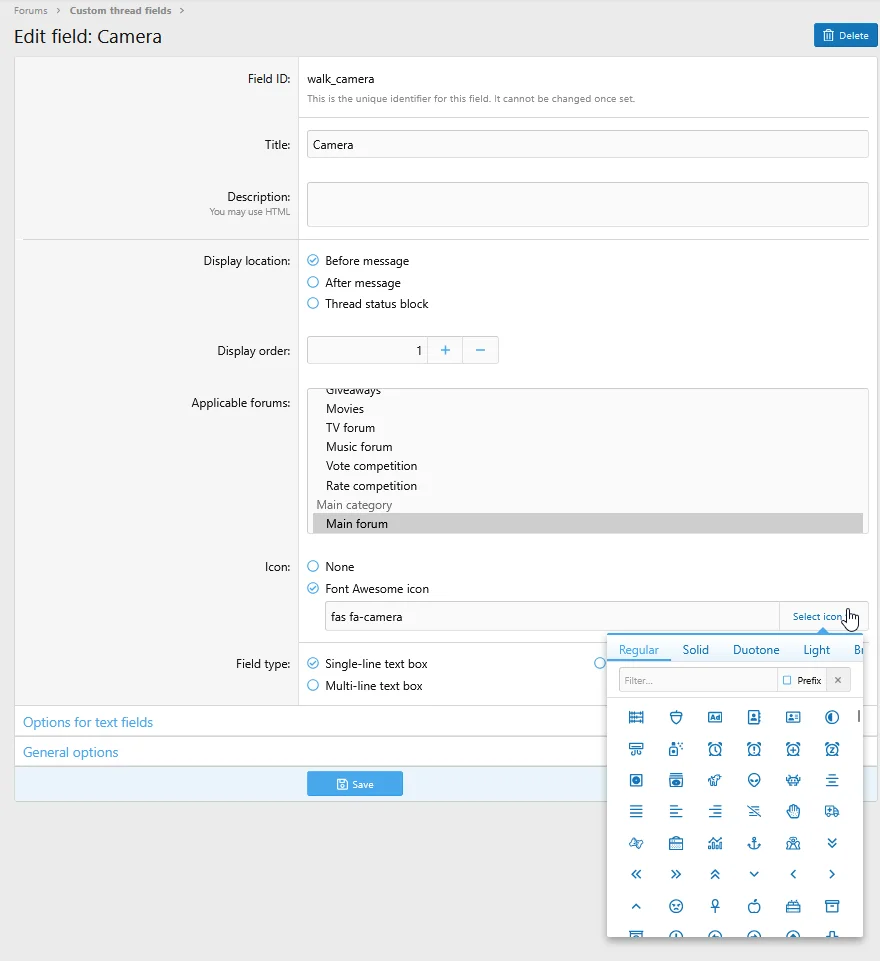
Task: Select the adjust half-circle icon
Action: pyautogui.click(x=832, y=717)
